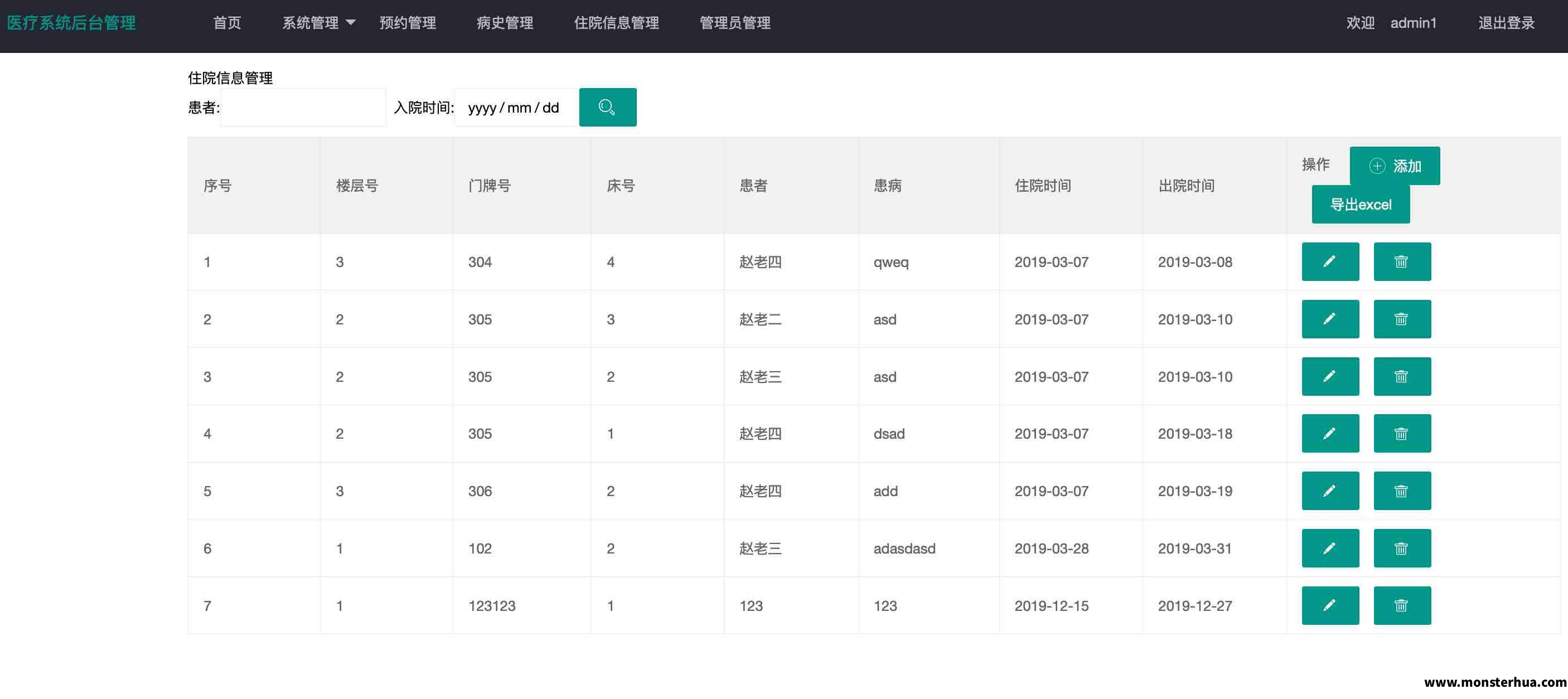Edit row 6 with illness adasdasd

[1330, 548]
